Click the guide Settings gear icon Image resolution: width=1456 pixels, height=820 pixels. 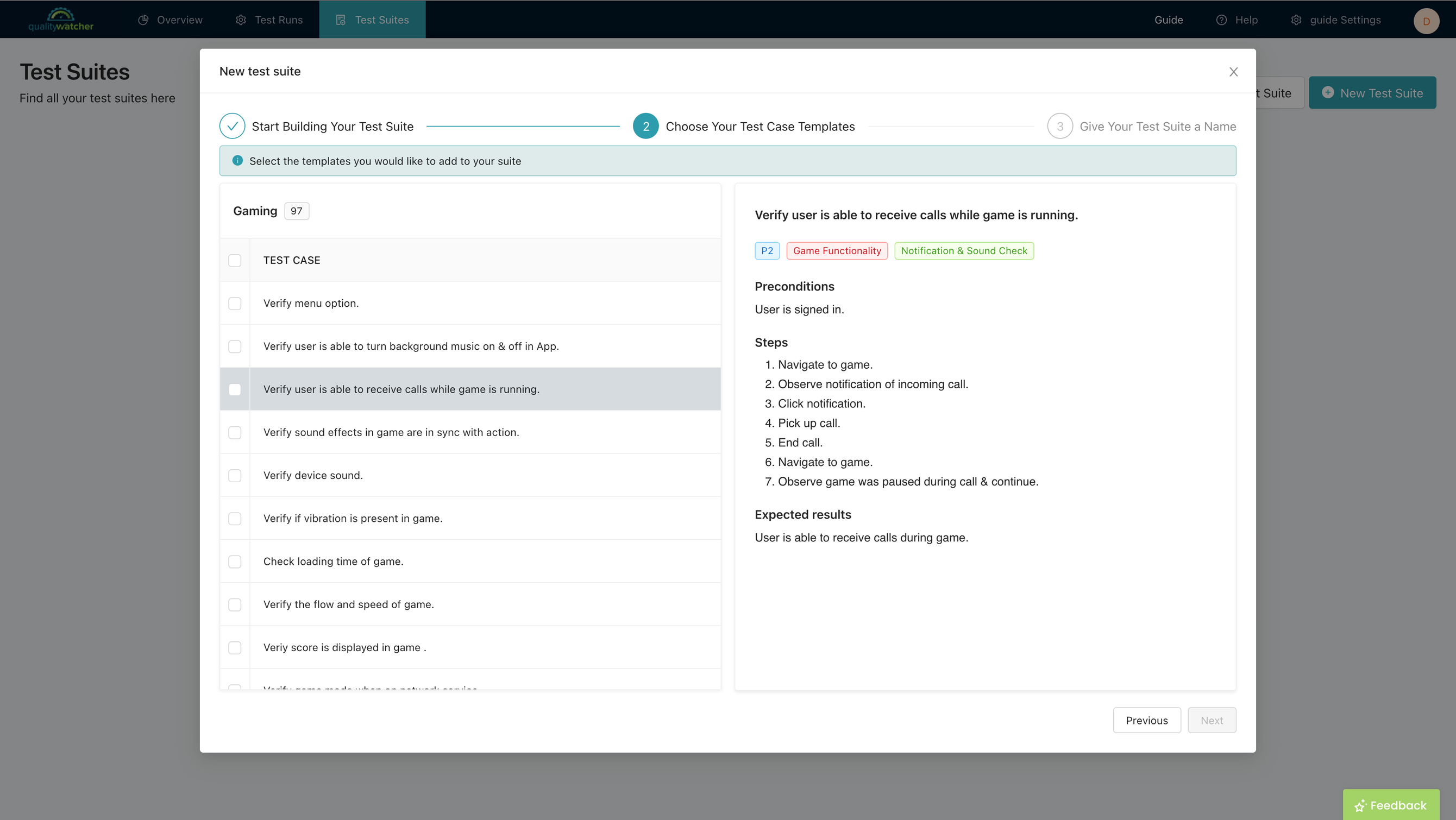click(1297, 20)
